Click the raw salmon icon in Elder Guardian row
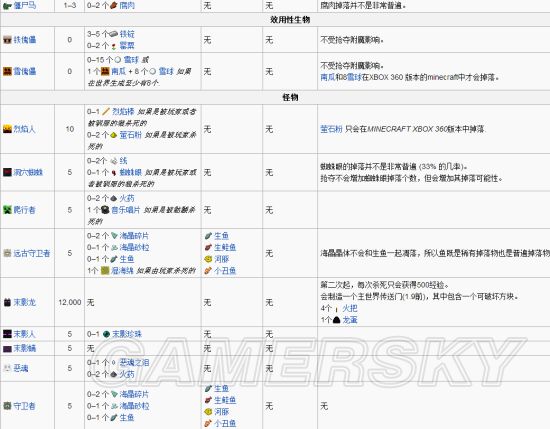550x429 pixels. point(208,247)
